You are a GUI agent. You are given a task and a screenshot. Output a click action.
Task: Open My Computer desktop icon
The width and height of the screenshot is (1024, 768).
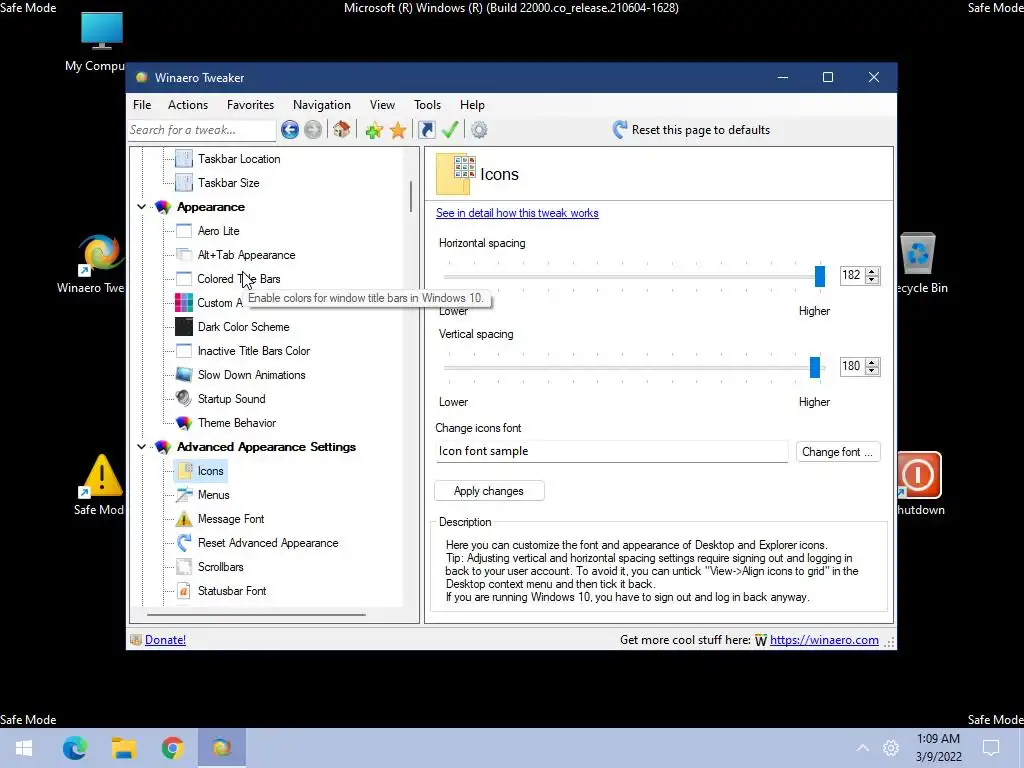coord(99,41)
